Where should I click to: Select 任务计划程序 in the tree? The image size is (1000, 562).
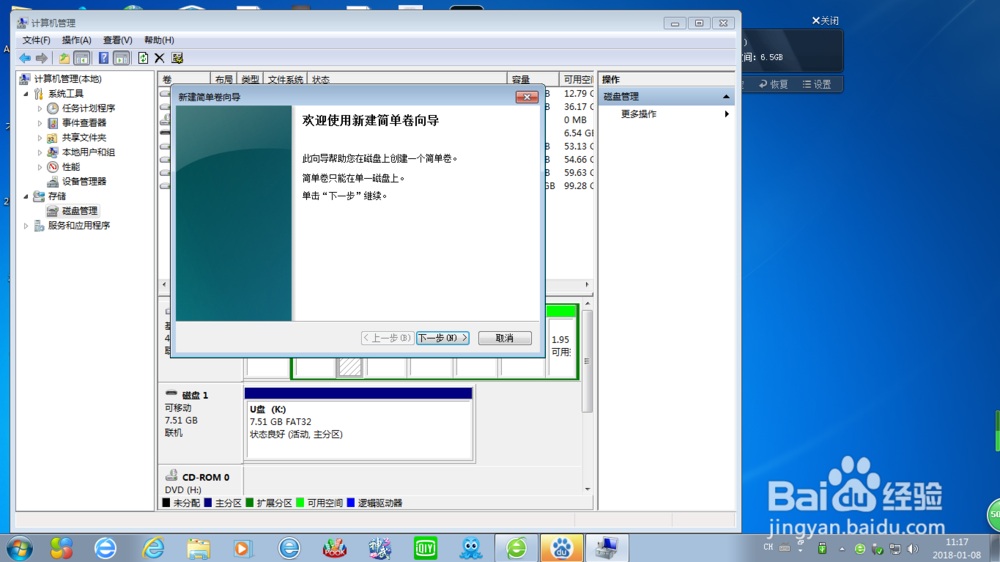point(89,108)
